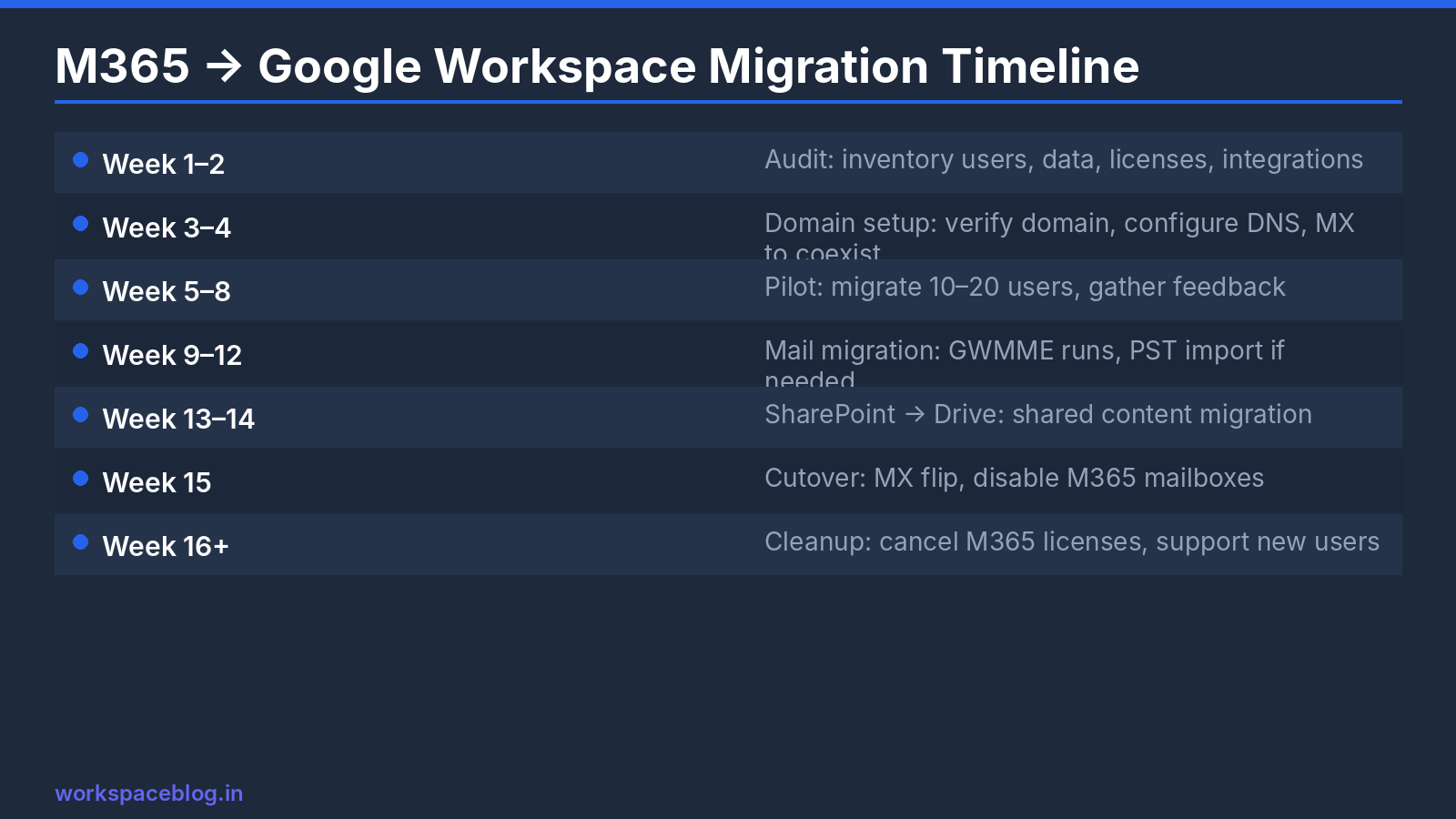Click the blue bullet beside Week 16+

point(80,542)
